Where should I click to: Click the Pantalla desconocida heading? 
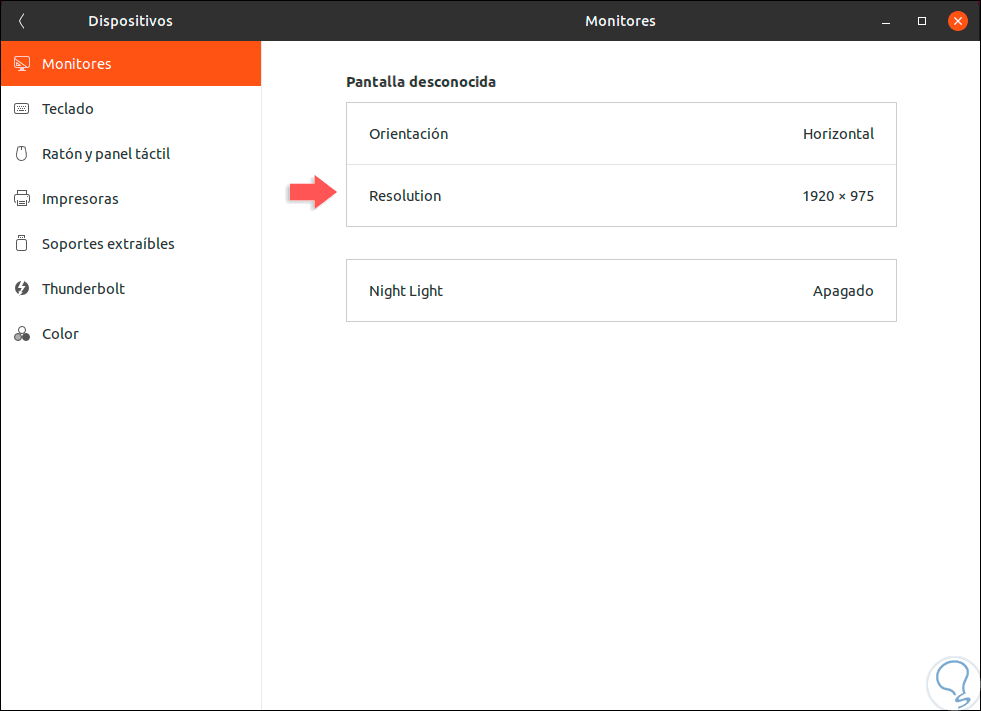tap(421, 82)
